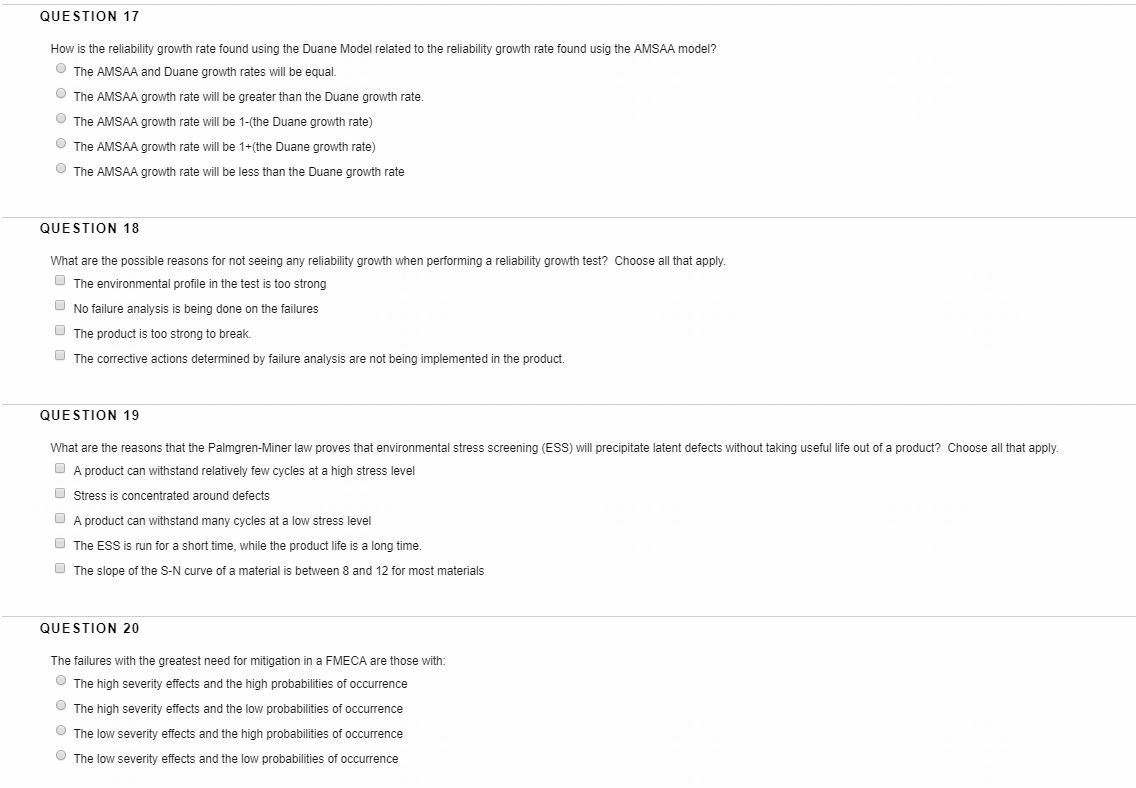Click the QUESTION 18 heading
The height and width of the screenshot is (788, 1136).
[89, 228]
